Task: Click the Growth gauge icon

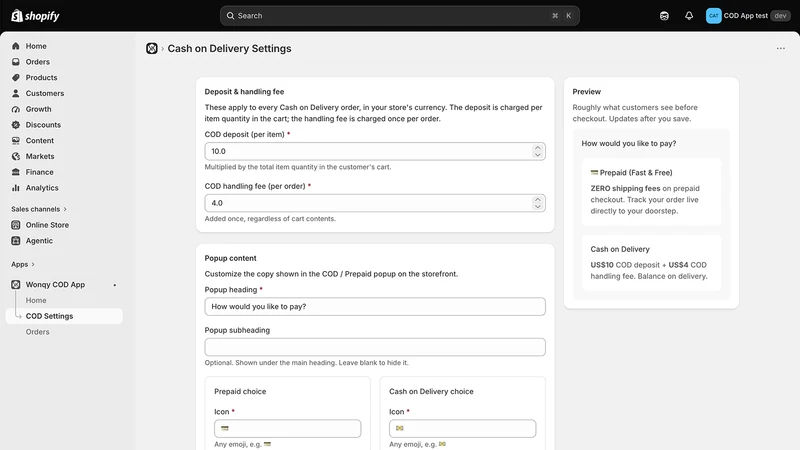Action: coord(16,109)
